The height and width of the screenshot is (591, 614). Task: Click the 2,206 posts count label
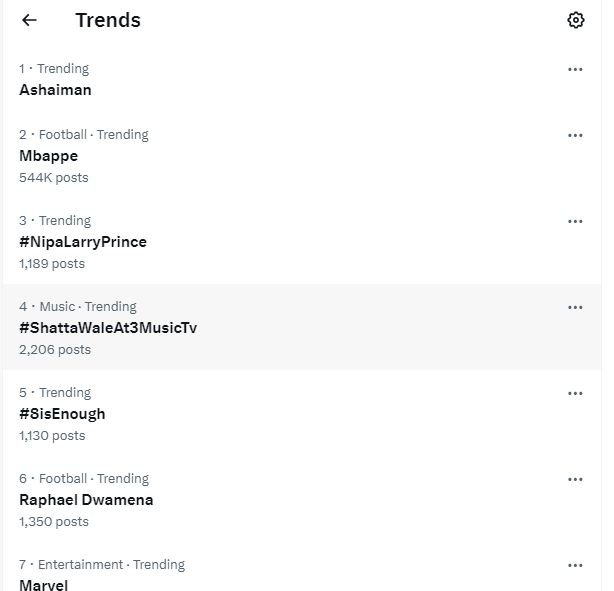(55, 350)
